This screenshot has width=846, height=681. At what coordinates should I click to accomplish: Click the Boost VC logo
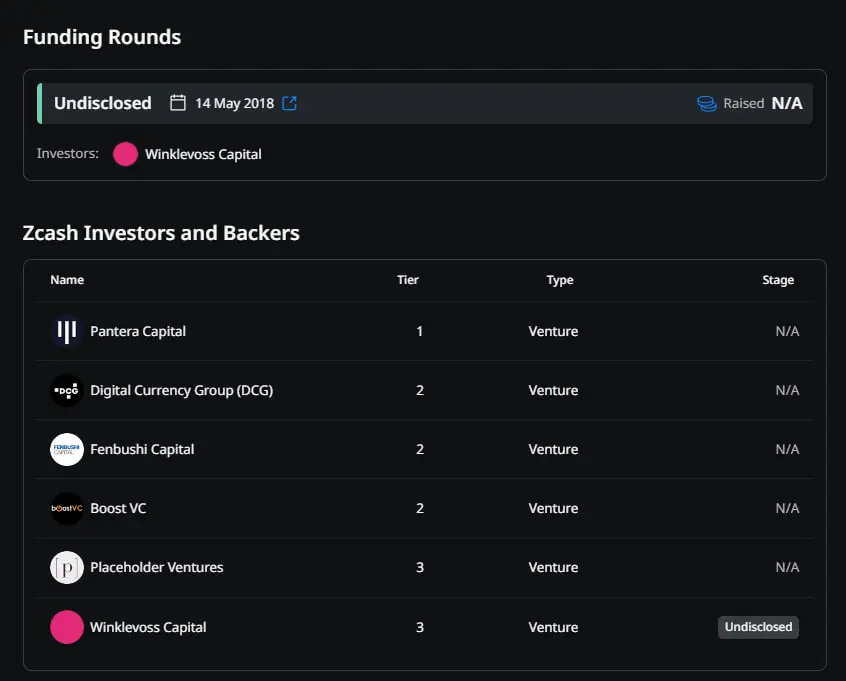click(67, 508)
